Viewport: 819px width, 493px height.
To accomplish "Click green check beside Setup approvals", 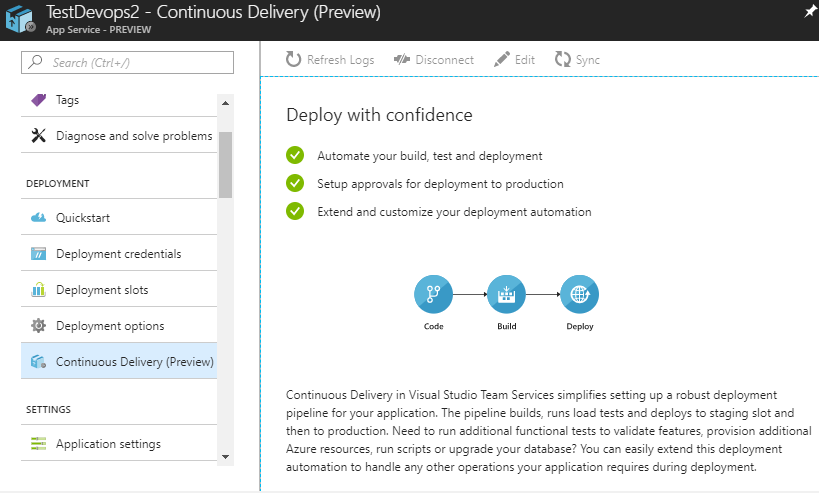I will [x=295, y=183].
